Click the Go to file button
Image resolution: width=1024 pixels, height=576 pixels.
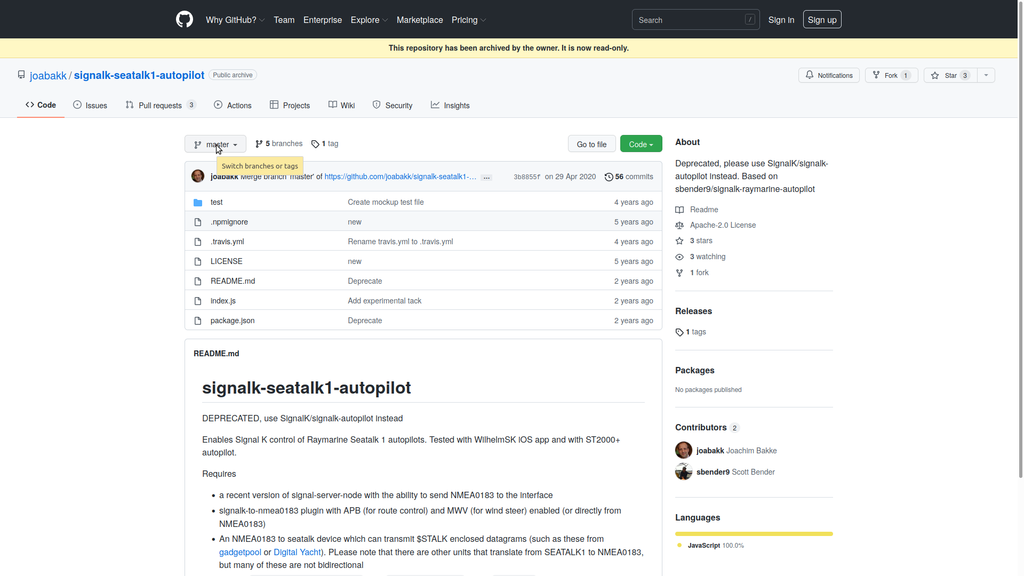(592, 144)
